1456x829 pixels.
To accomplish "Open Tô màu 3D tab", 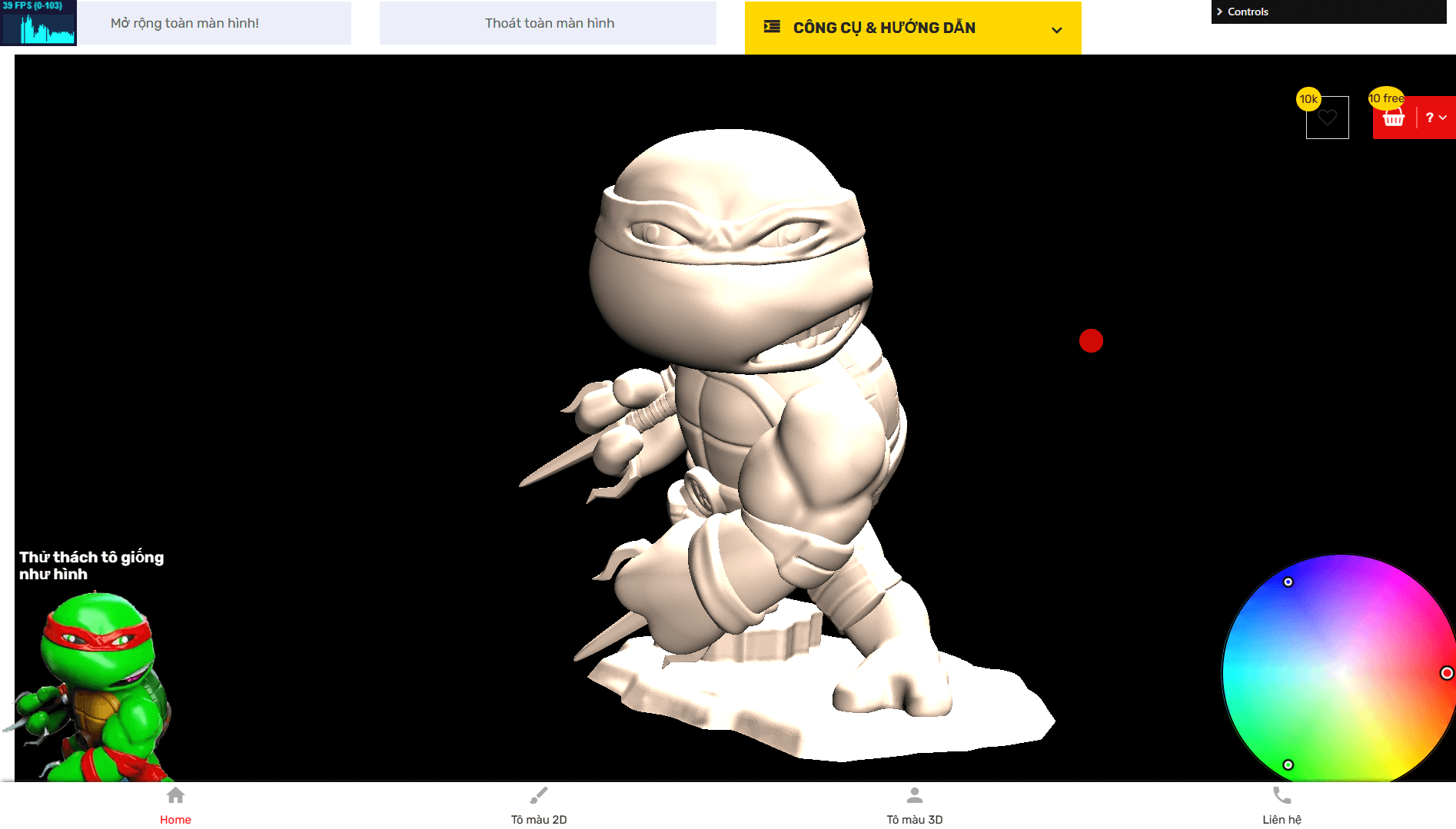I will pyautogui.click(x=915, y=805).
